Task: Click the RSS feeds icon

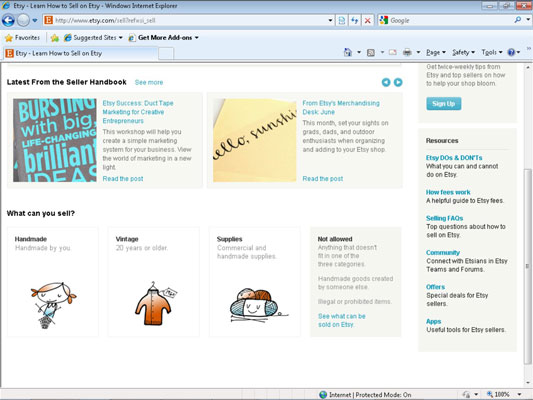Action: (x=371, y=52)
